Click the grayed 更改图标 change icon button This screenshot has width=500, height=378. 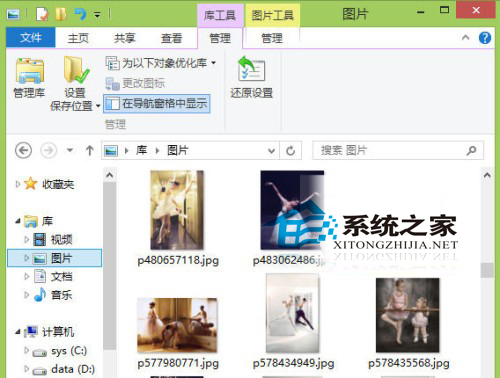(x=135, y=83)
